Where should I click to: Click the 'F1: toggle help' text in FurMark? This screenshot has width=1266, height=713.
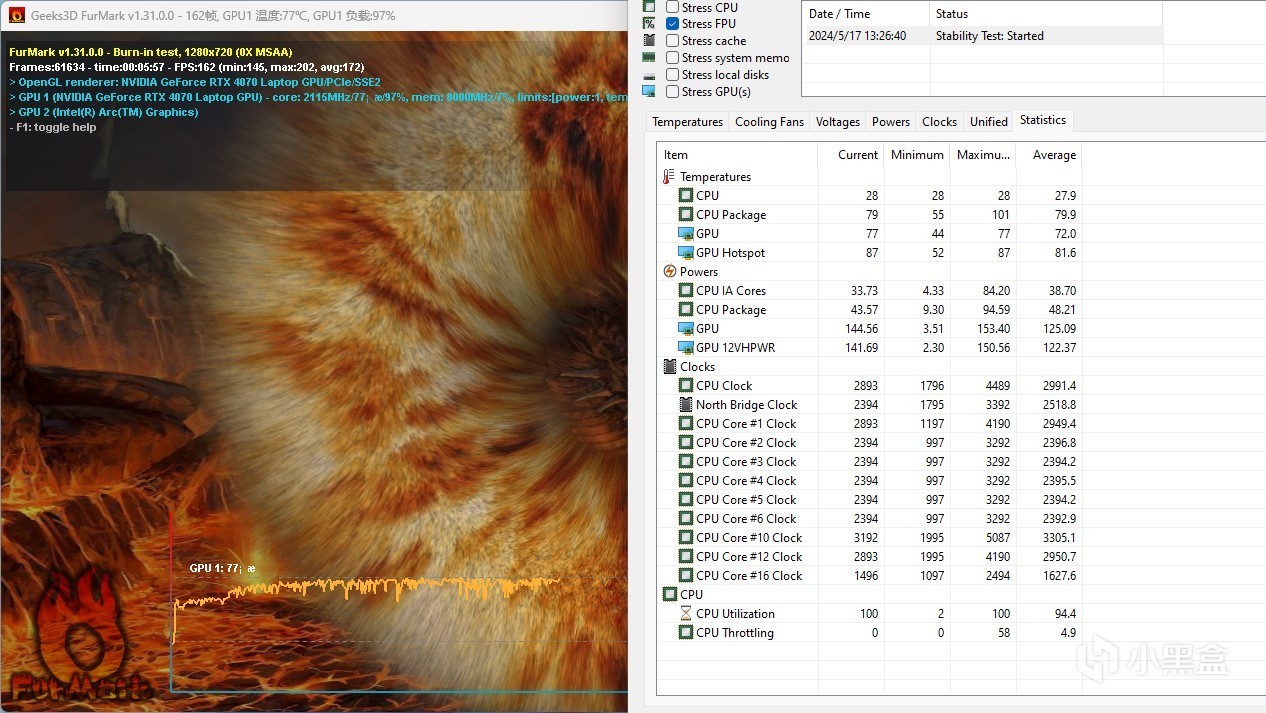[x=53, y=128]
